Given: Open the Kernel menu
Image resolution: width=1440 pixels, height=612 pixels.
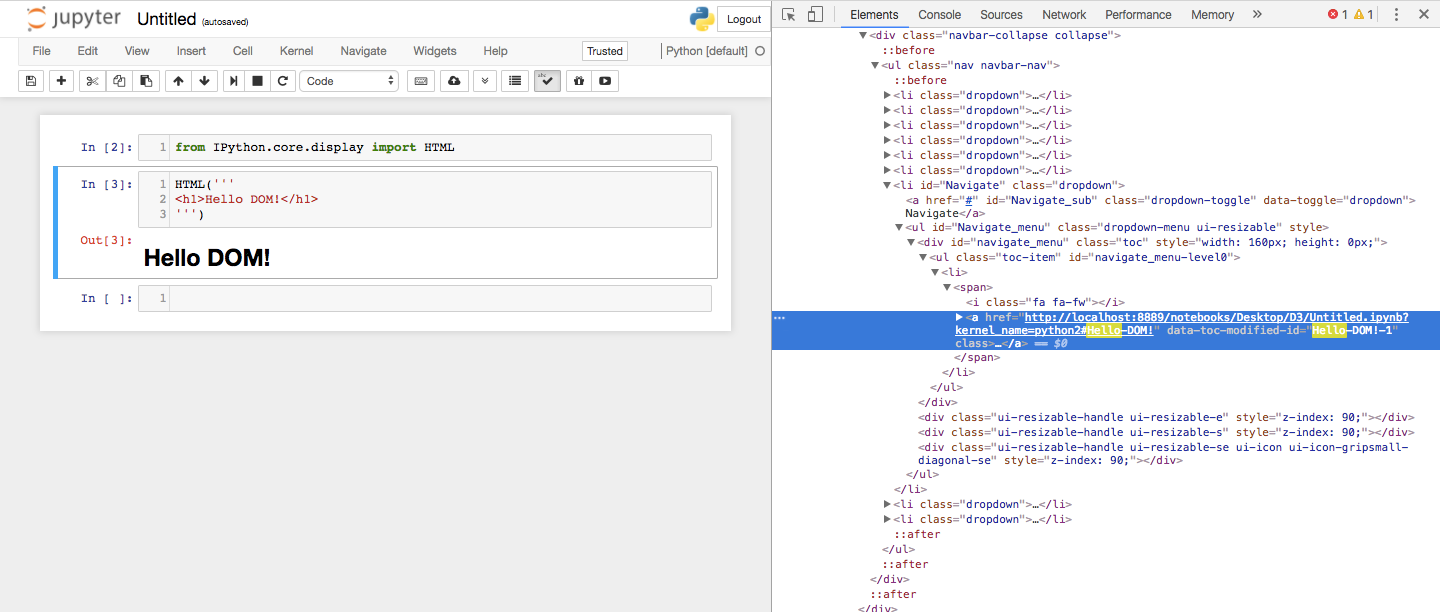Looking at the screenshot, I should coord(296,50).
